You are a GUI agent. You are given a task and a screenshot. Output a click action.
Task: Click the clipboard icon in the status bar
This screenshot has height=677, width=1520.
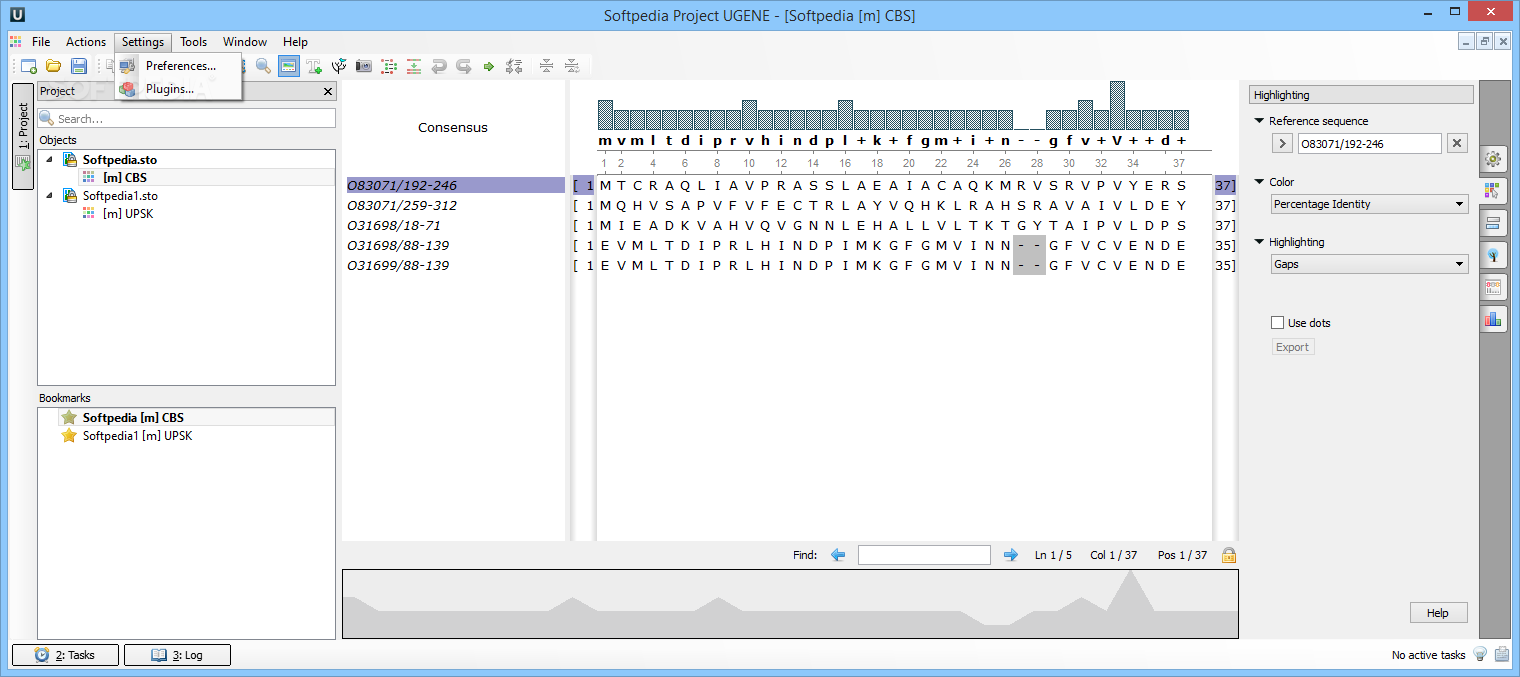tap(1502, 655)
